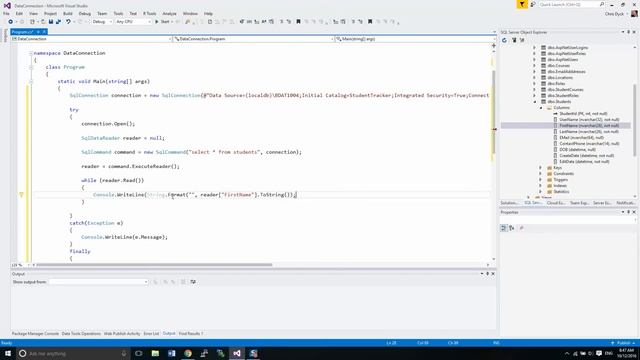Image resolution: width=640 pixels, height=360 pixels.
Task: Switch to the Error List tab
Action: pos(151,334)
